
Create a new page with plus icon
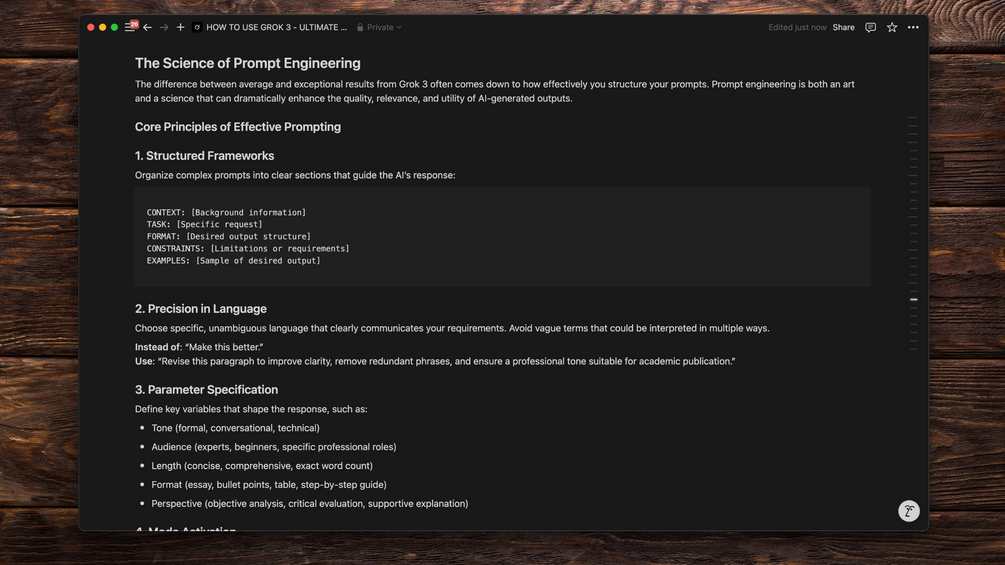(x=181, y=27)
